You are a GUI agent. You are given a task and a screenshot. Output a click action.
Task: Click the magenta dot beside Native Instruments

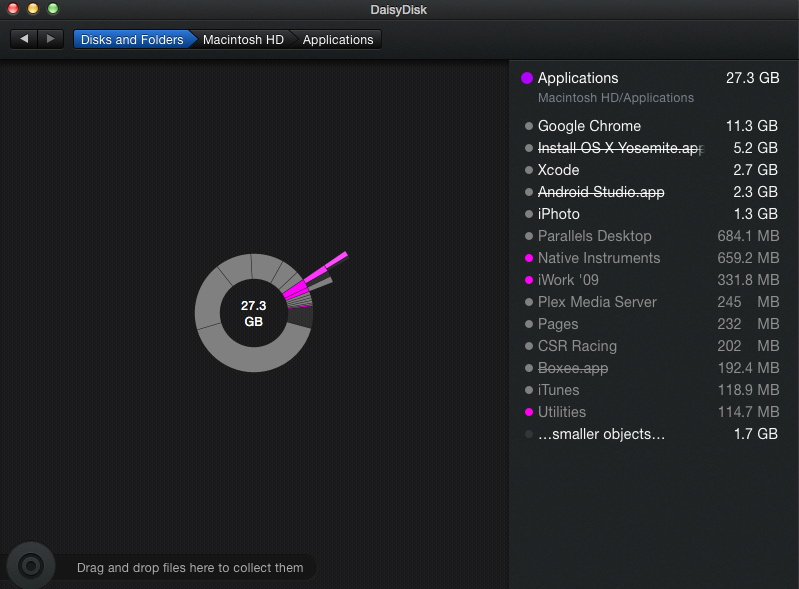(529, 258)
